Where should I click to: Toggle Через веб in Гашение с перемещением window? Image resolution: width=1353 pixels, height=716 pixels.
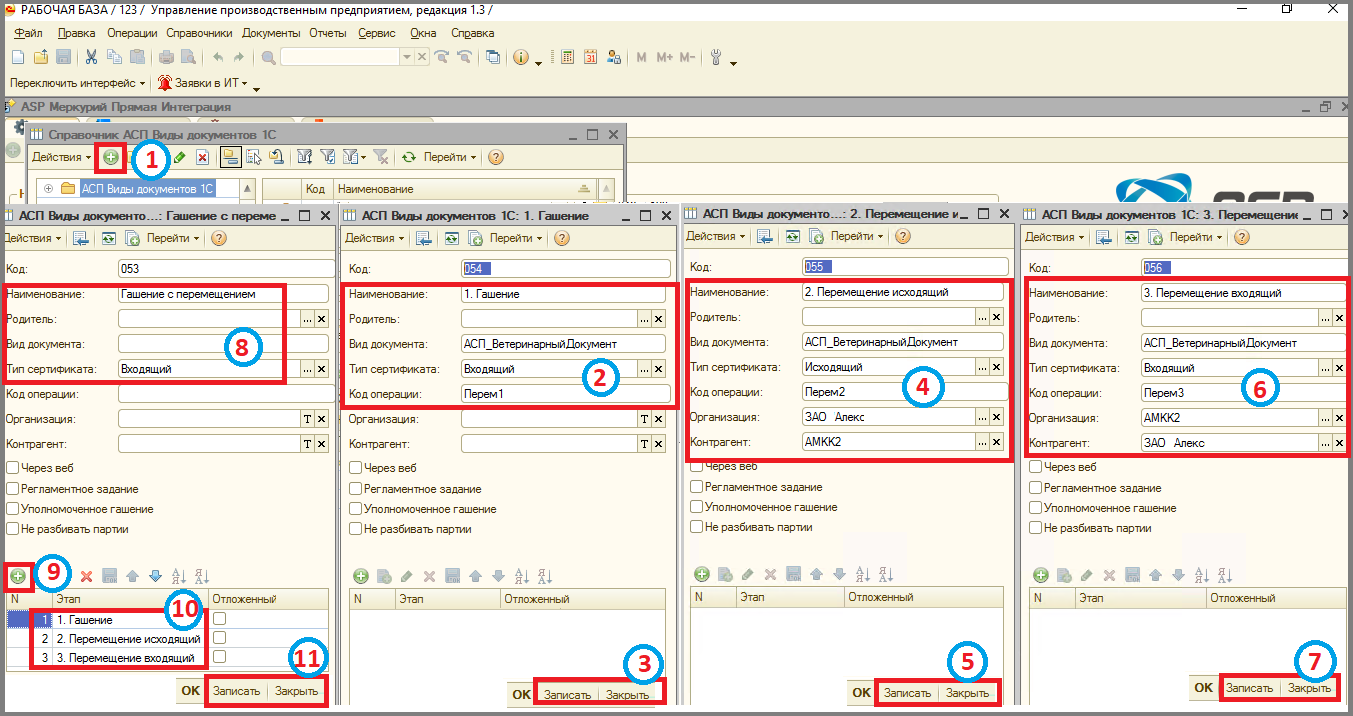[13, 467]
